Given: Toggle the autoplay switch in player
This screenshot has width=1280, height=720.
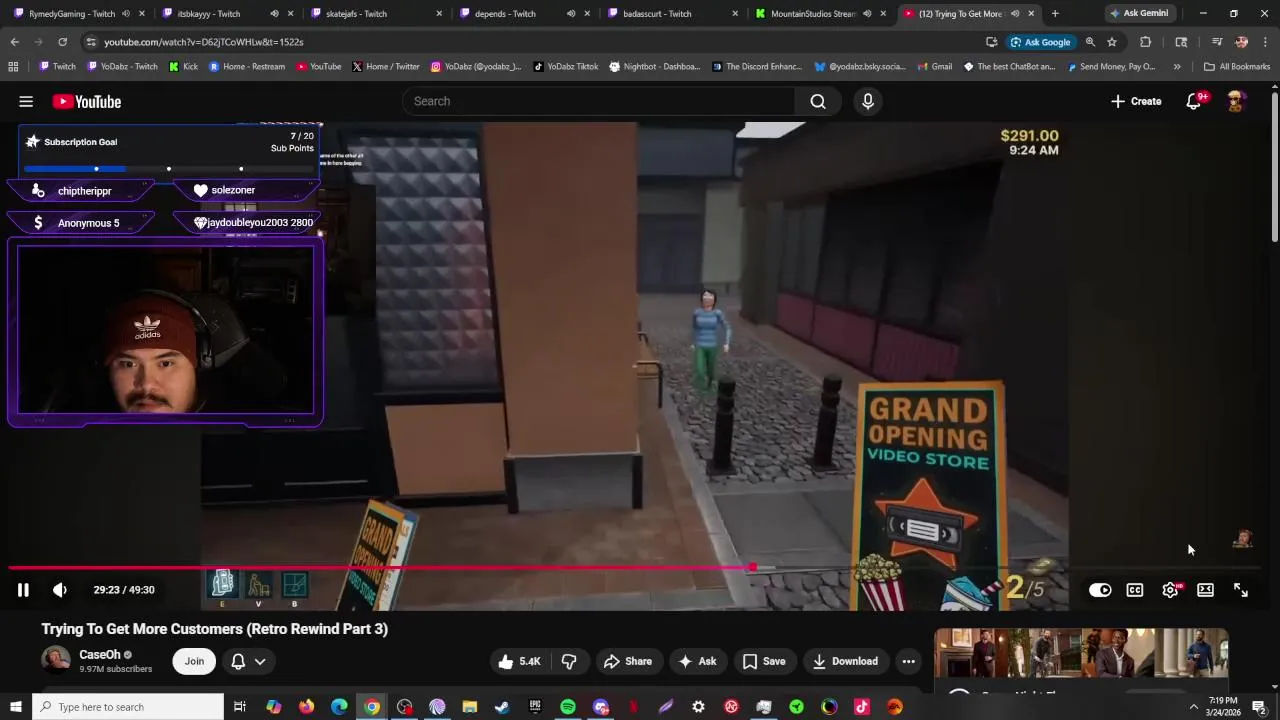Looking at the screenshot, I should pyautogui.click(x=1100, y=590).
